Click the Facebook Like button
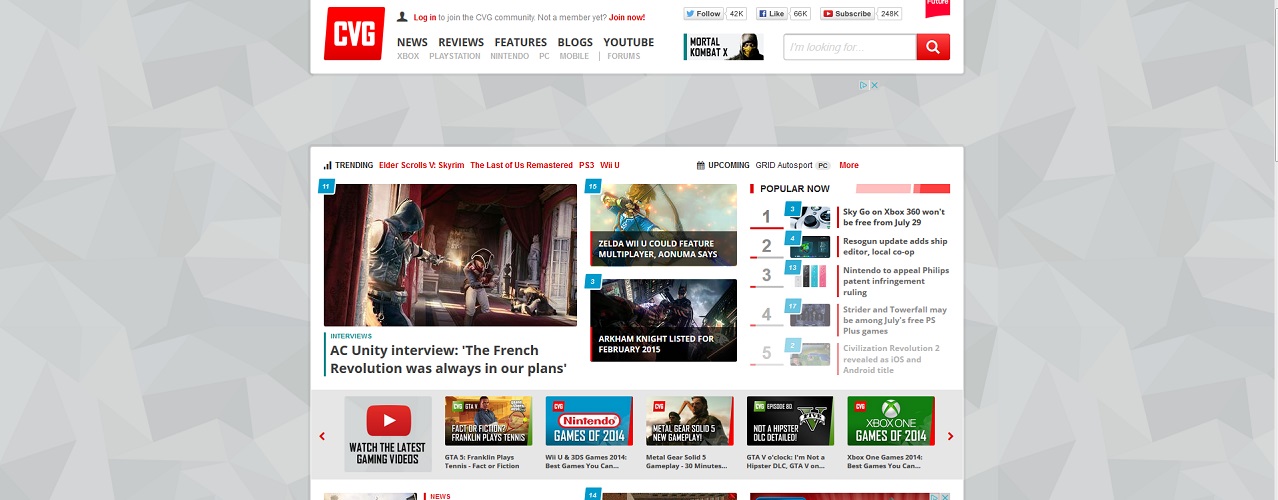The image size is (1278, 500). pos(771,14)
